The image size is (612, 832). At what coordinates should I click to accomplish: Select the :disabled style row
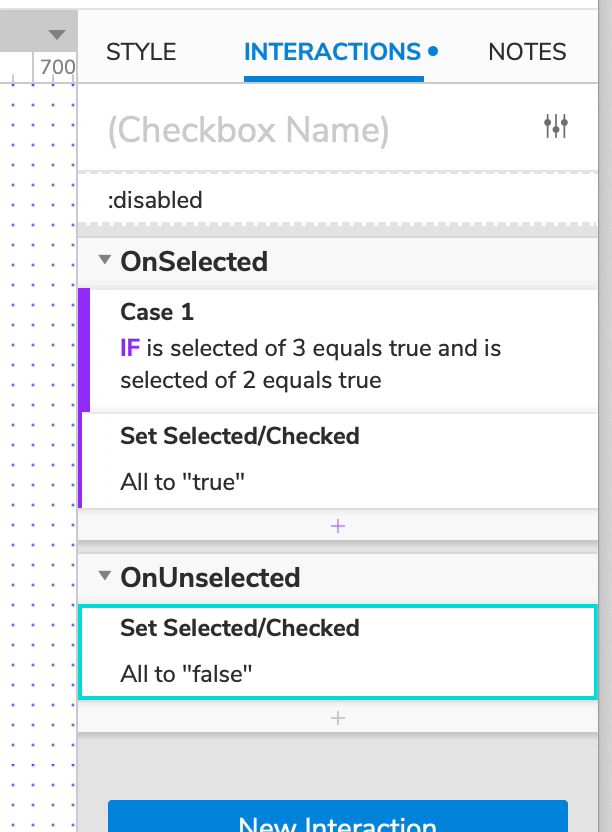(x=155, y=200)
